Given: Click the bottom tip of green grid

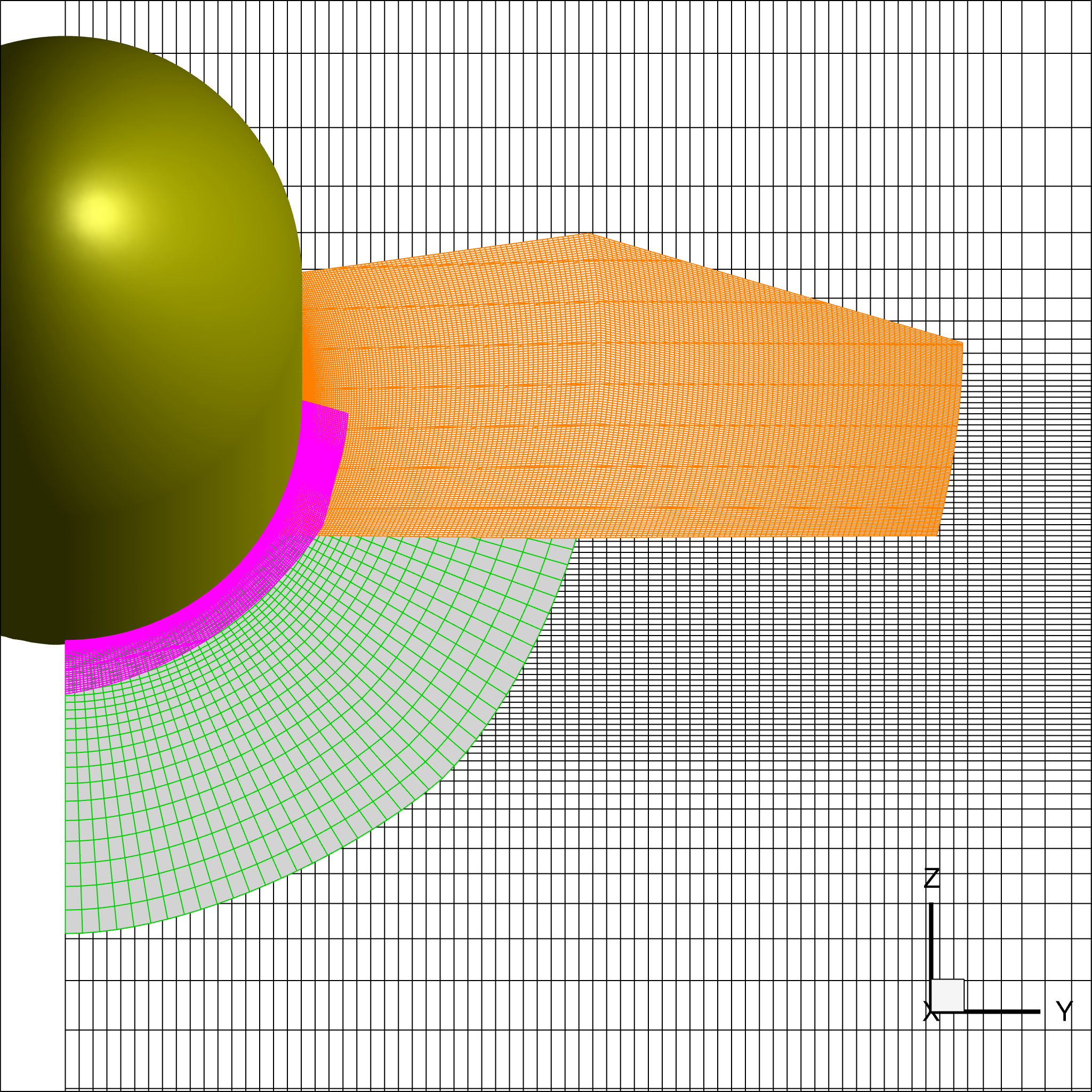Looking at the screenshot, I should 67,933.
